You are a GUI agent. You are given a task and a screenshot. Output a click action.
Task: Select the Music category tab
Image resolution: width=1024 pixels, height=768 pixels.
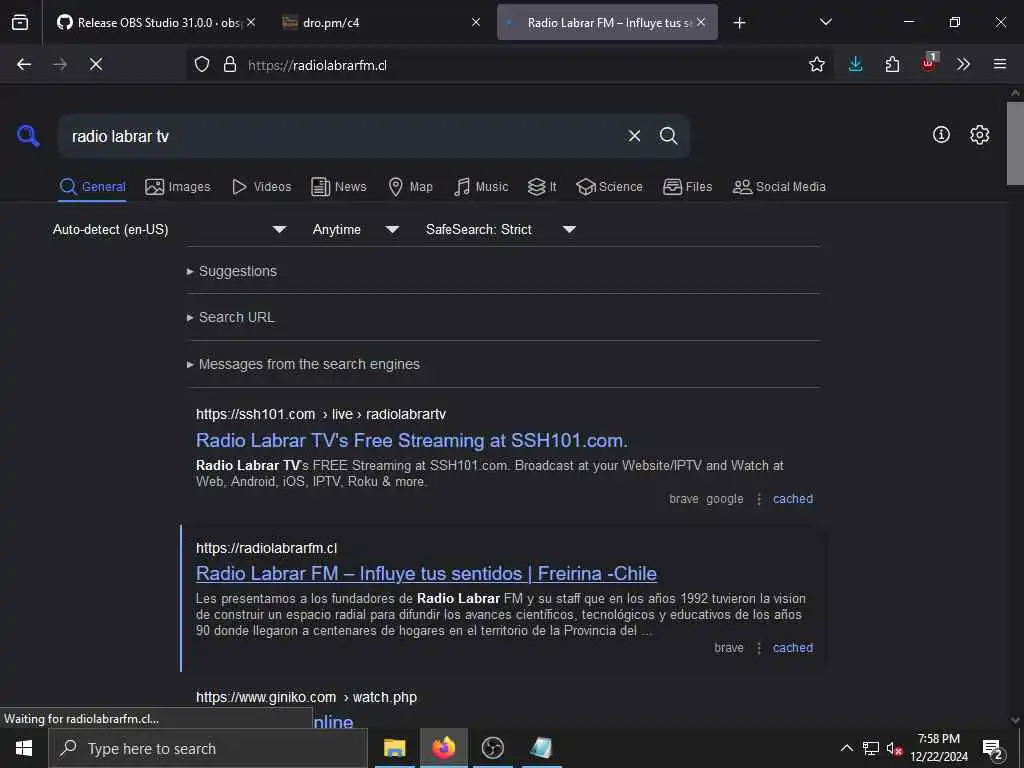pos(481,187)
